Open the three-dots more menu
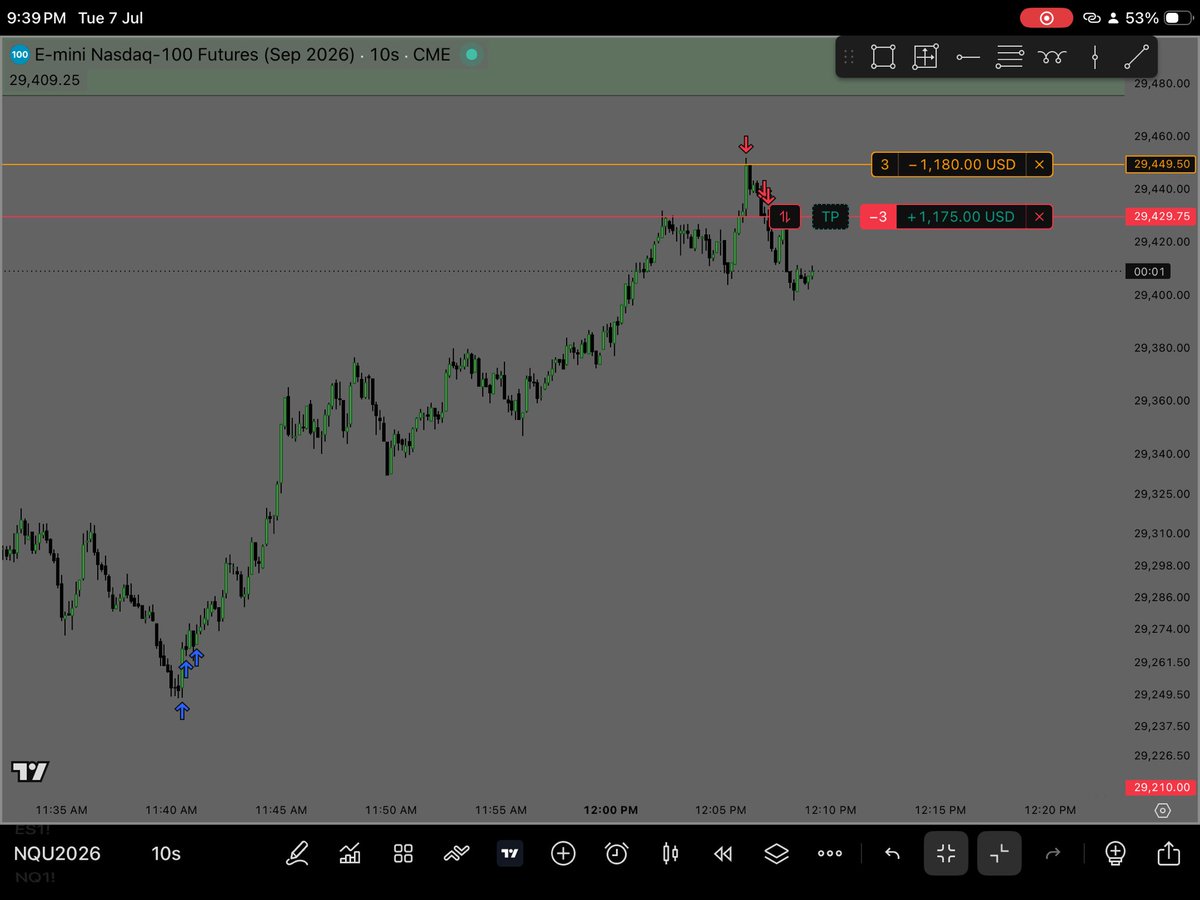This screenshot has height=900, width=1200. [x=830, y=853]
